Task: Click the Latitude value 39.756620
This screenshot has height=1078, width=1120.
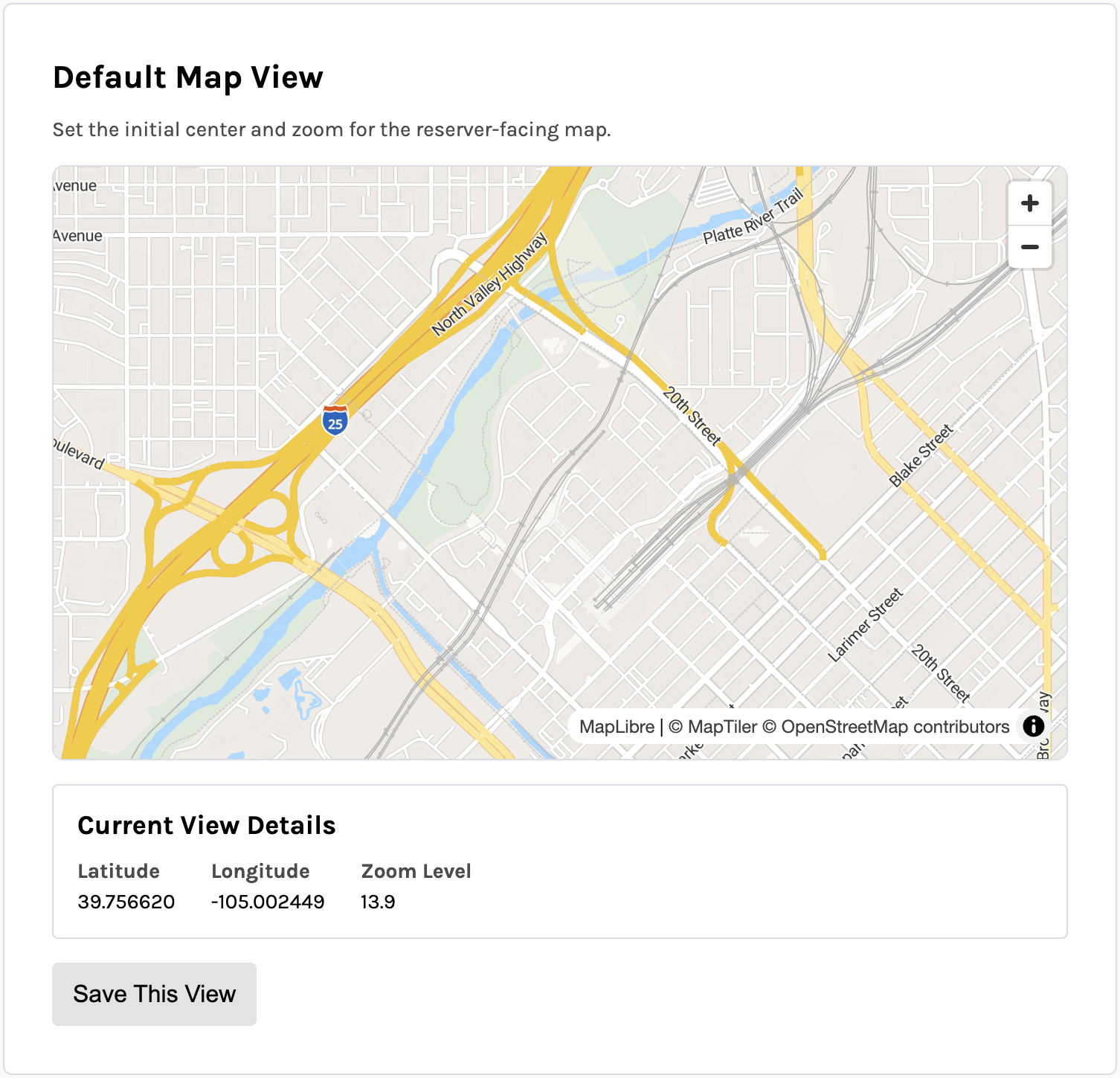Action: click(x=126, y=902)
